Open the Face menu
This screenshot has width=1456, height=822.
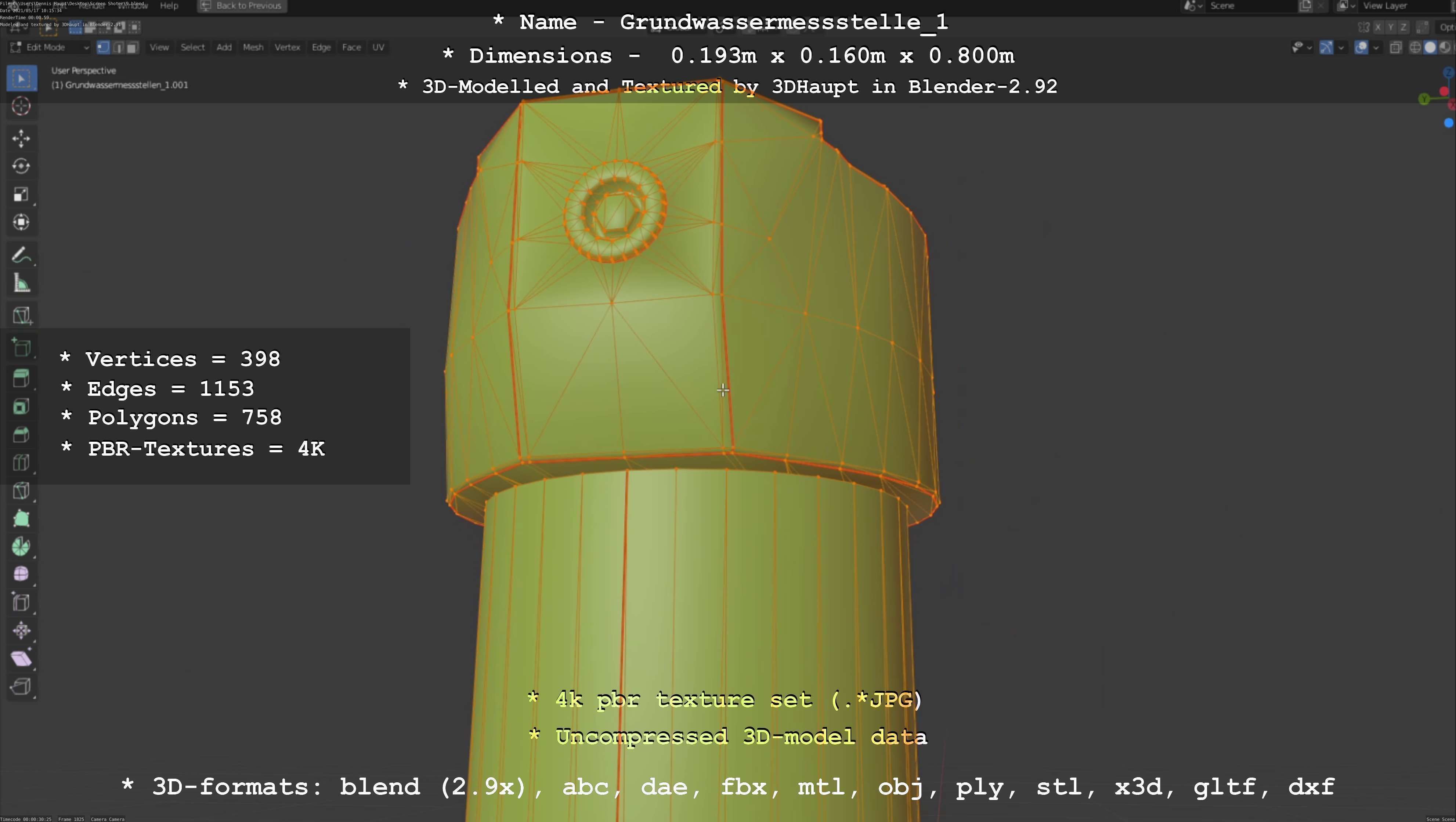point(351,47)
